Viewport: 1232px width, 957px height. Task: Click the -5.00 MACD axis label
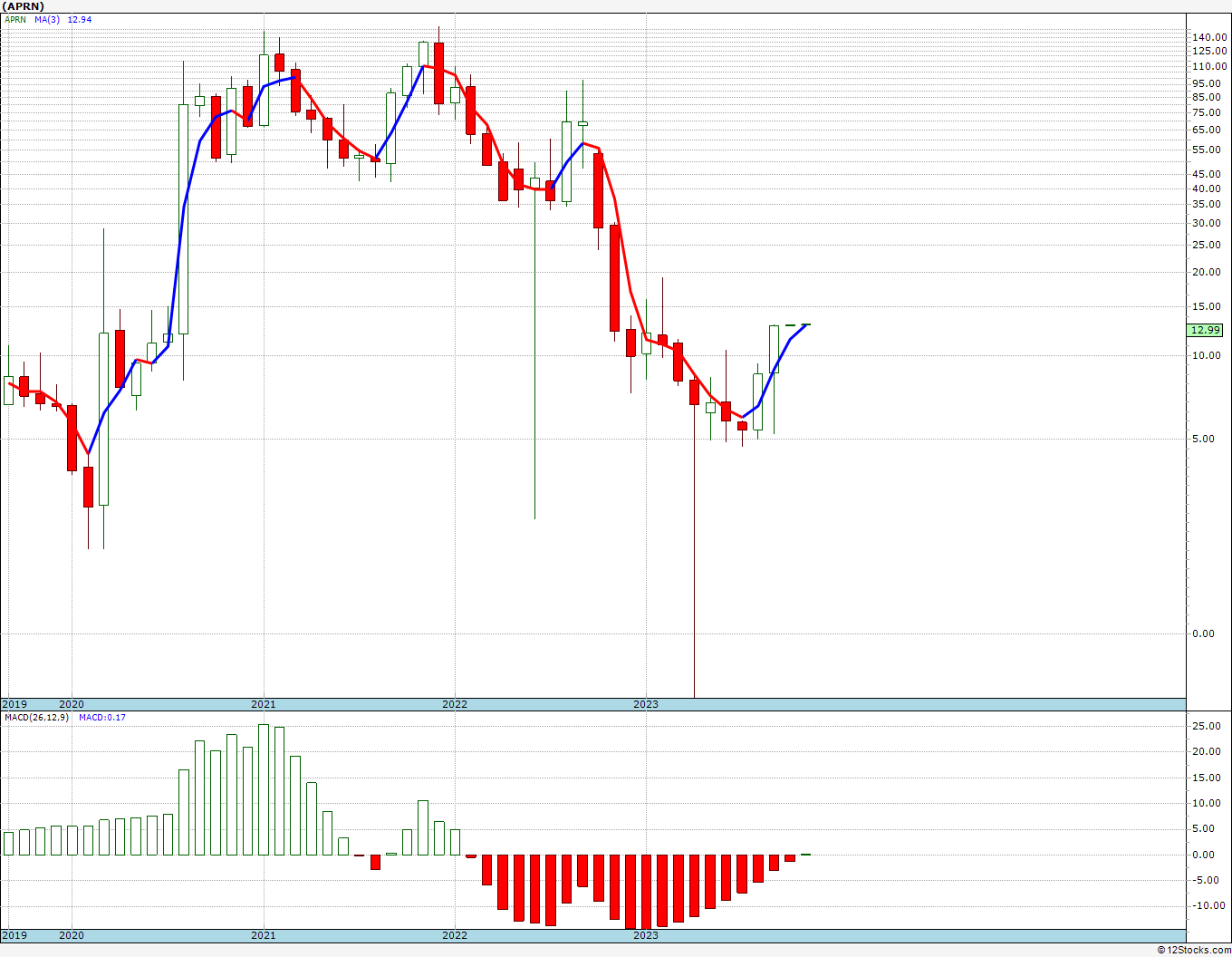click(x=1207, y=880)
